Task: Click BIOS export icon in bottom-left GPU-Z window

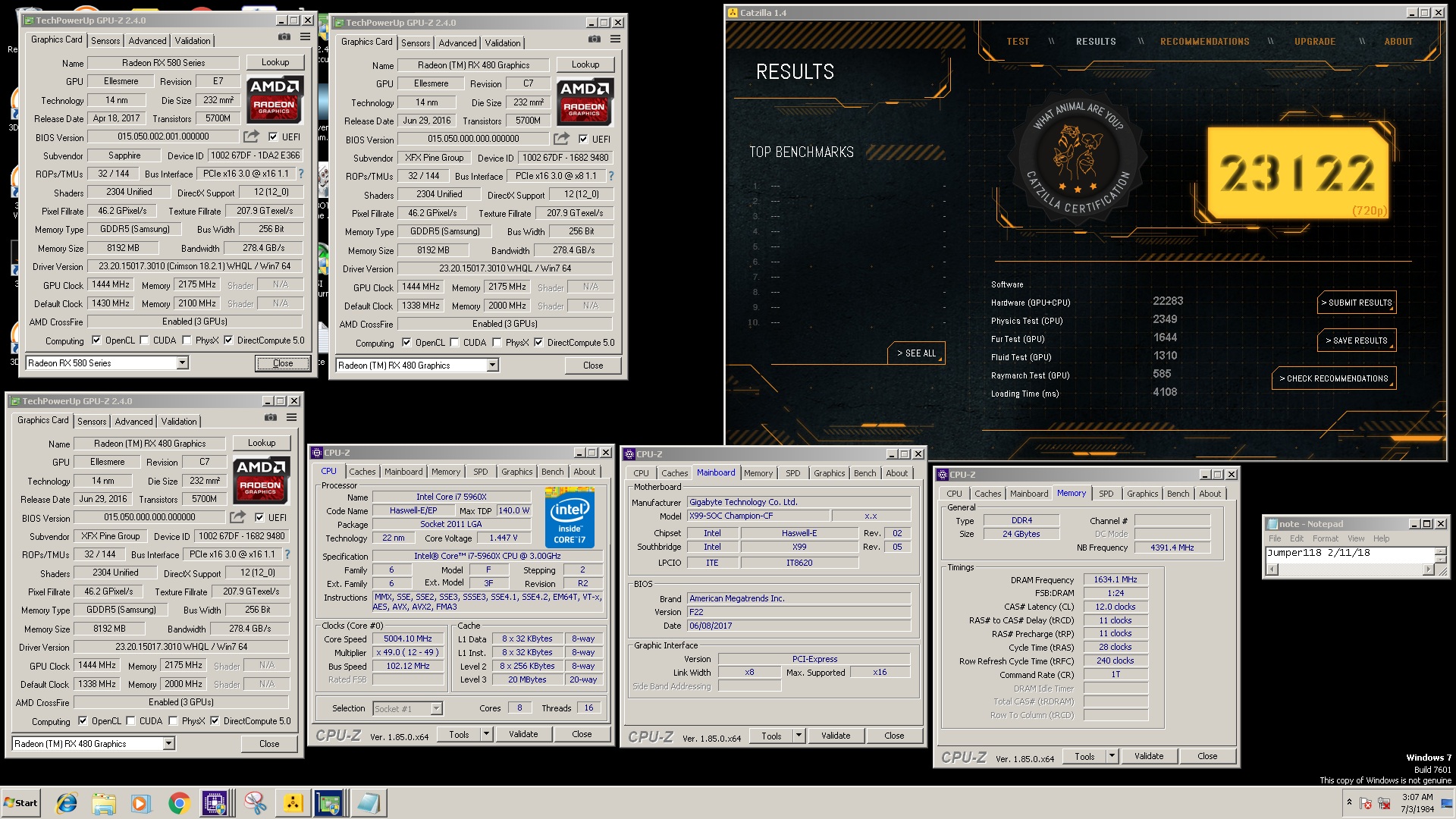Action: (x=237, y=517)
